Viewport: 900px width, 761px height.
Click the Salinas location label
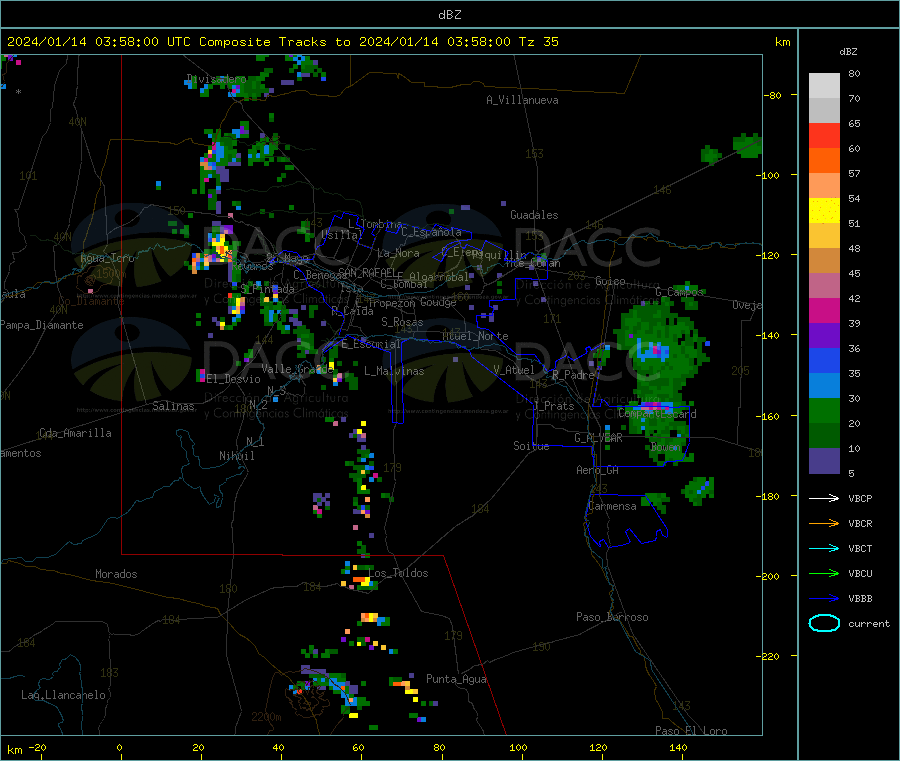[173, 406]
